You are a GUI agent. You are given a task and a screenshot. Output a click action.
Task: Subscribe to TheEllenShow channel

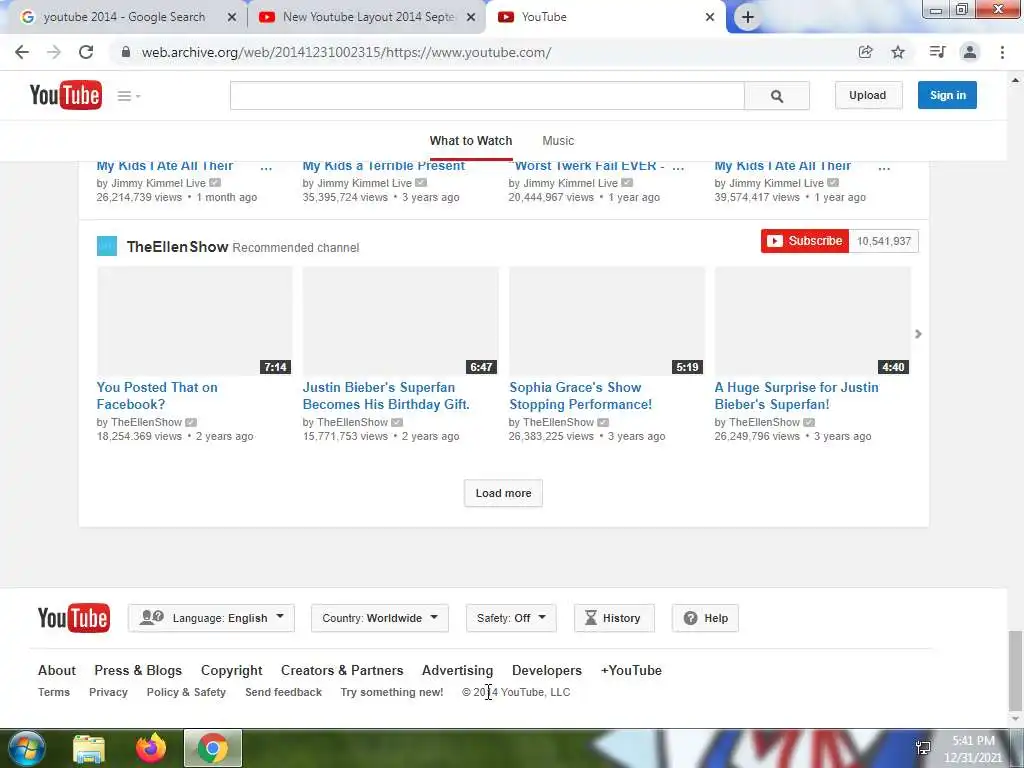(805, 241)
